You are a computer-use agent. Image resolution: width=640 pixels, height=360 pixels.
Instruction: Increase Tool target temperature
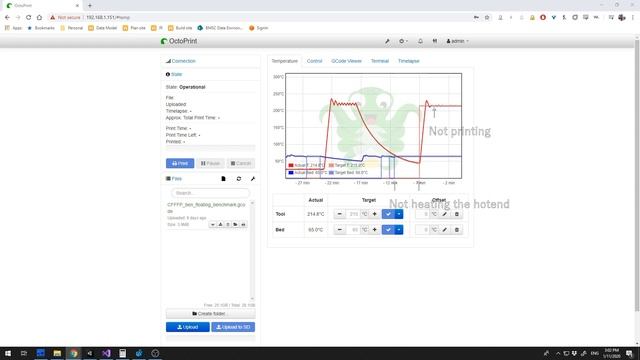click(374, 214)
